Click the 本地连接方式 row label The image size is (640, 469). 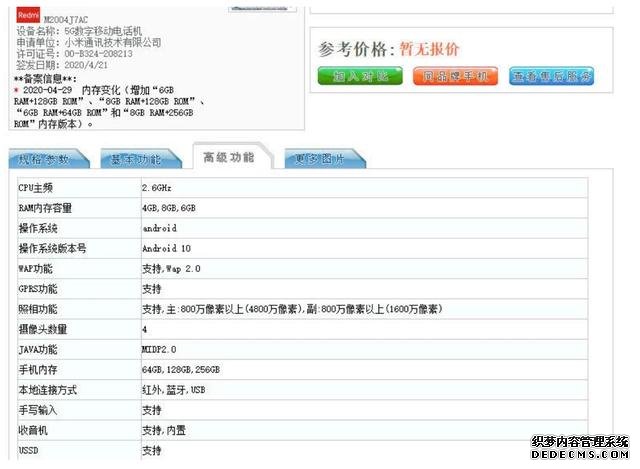[x=47, y=390]
